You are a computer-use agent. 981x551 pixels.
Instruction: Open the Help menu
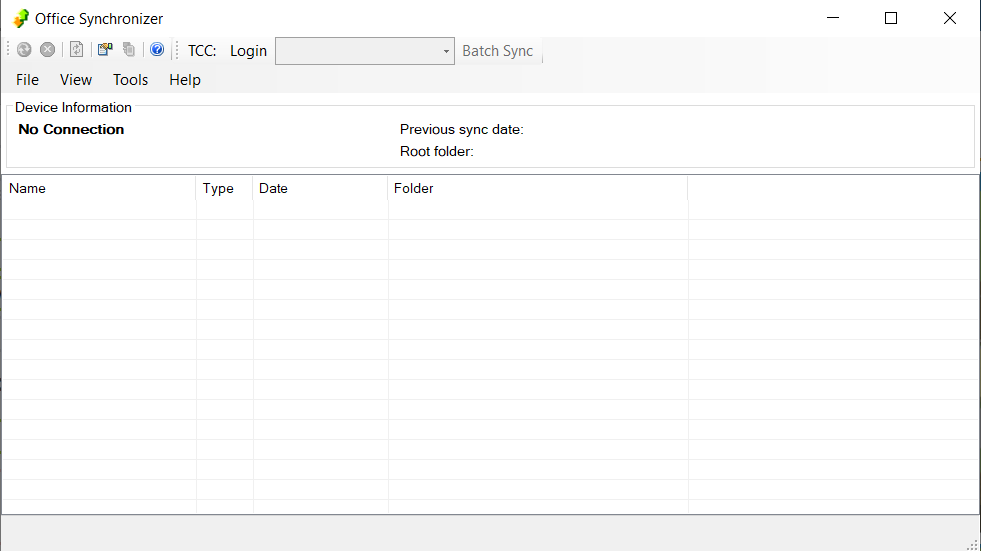[x=185, y=80]
